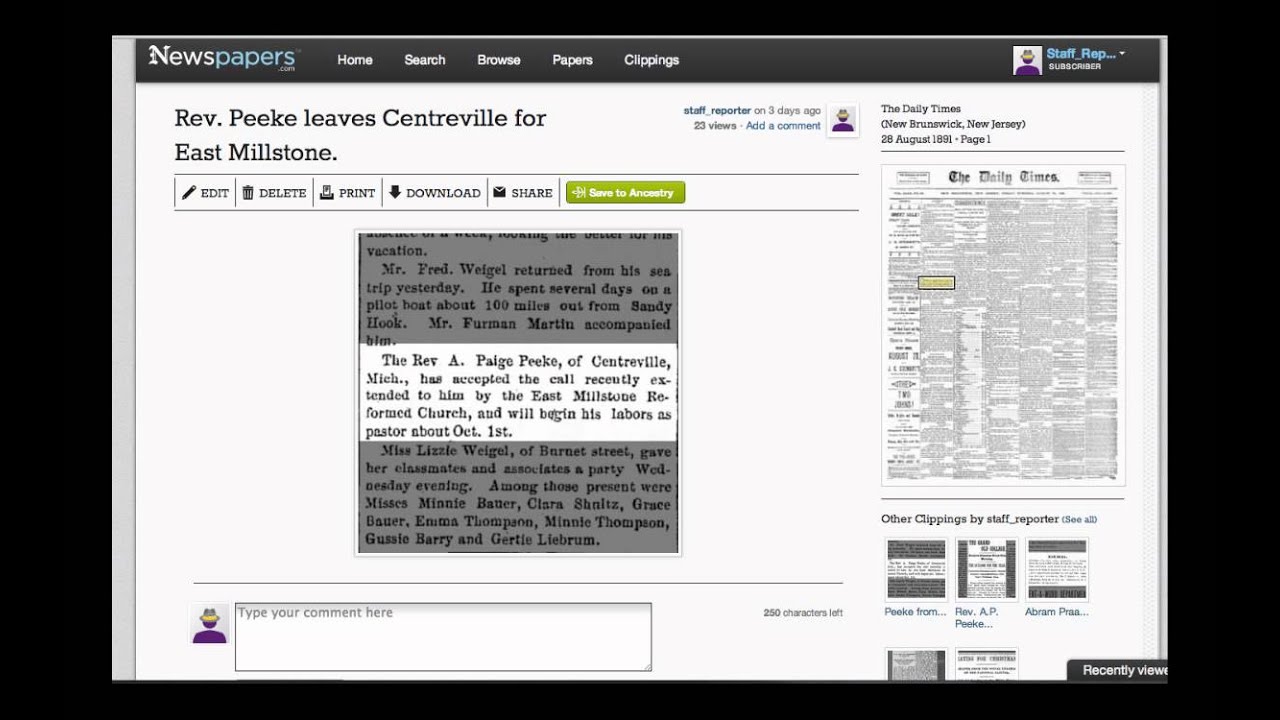Click the '28 August 1891 · Page 1' text
The image size is (1280, 720).
pyautogui.click(x=936, y=140)
